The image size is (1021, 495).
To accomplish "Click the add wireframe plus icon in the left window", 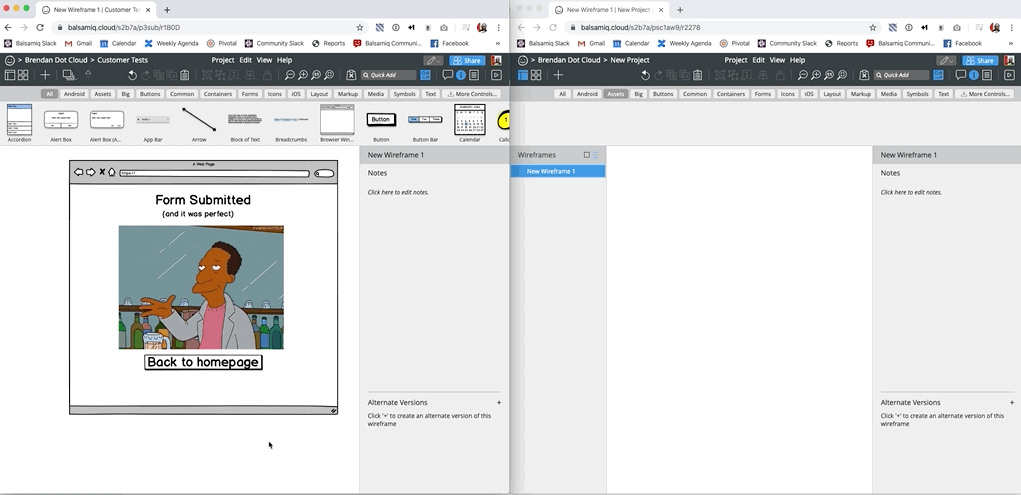I will [45, 75].
